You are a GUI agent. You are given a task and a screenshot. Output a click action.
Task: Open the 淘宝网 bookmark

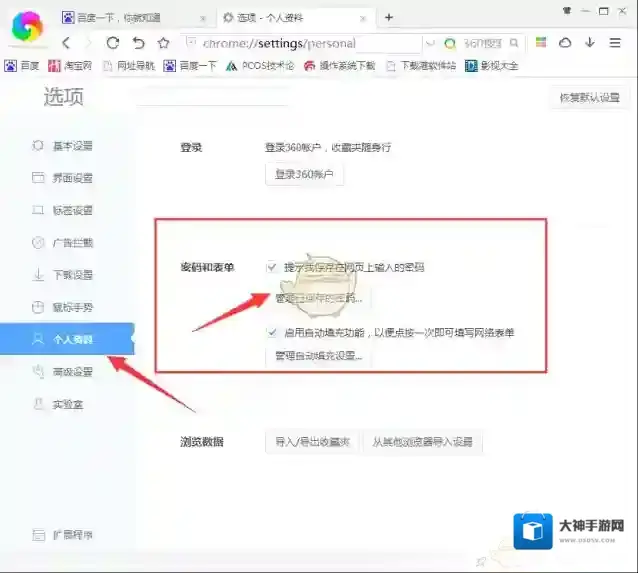coord(70,66)
